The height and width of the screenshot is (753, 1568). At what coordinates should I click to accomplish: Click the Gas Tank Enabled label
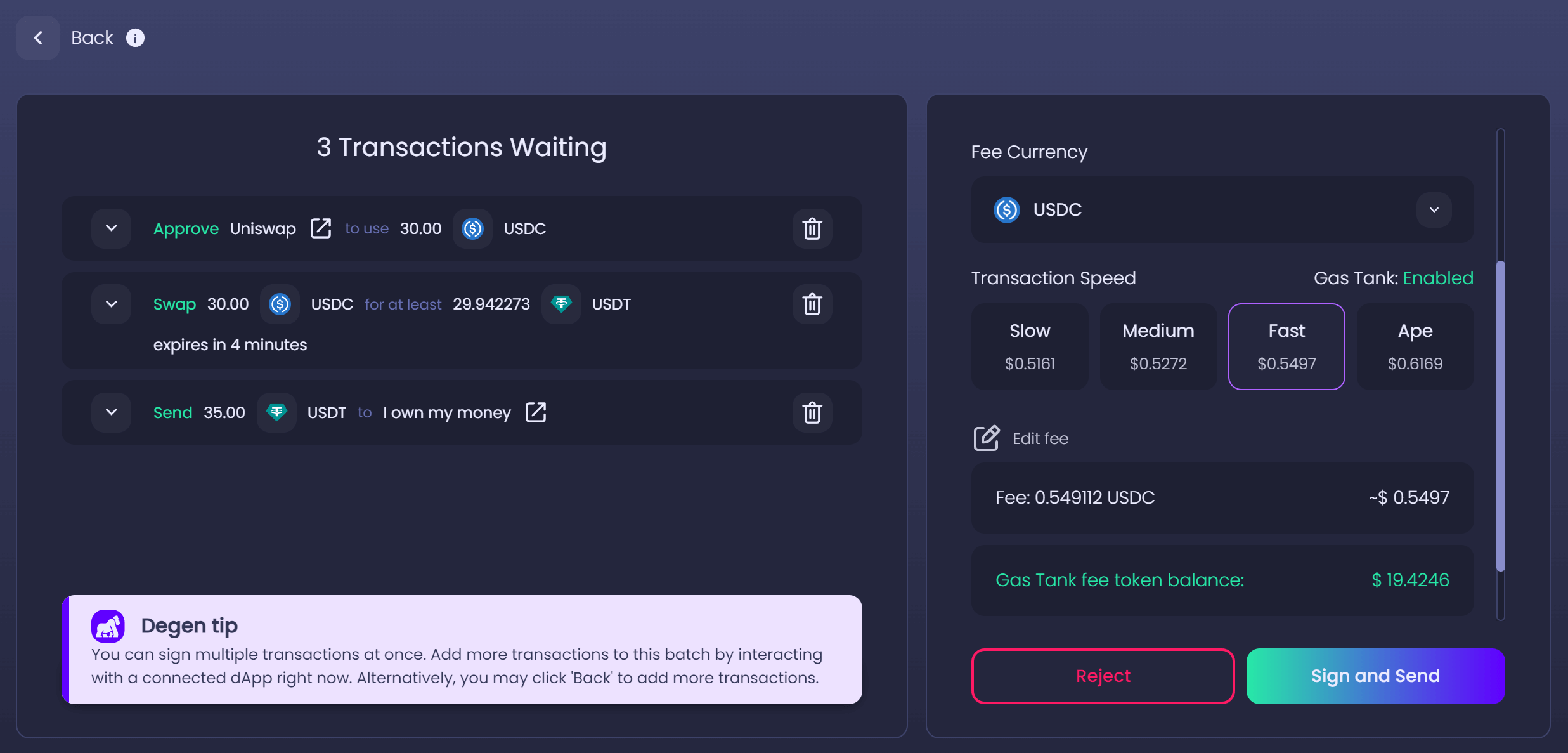coord(1393,277)
